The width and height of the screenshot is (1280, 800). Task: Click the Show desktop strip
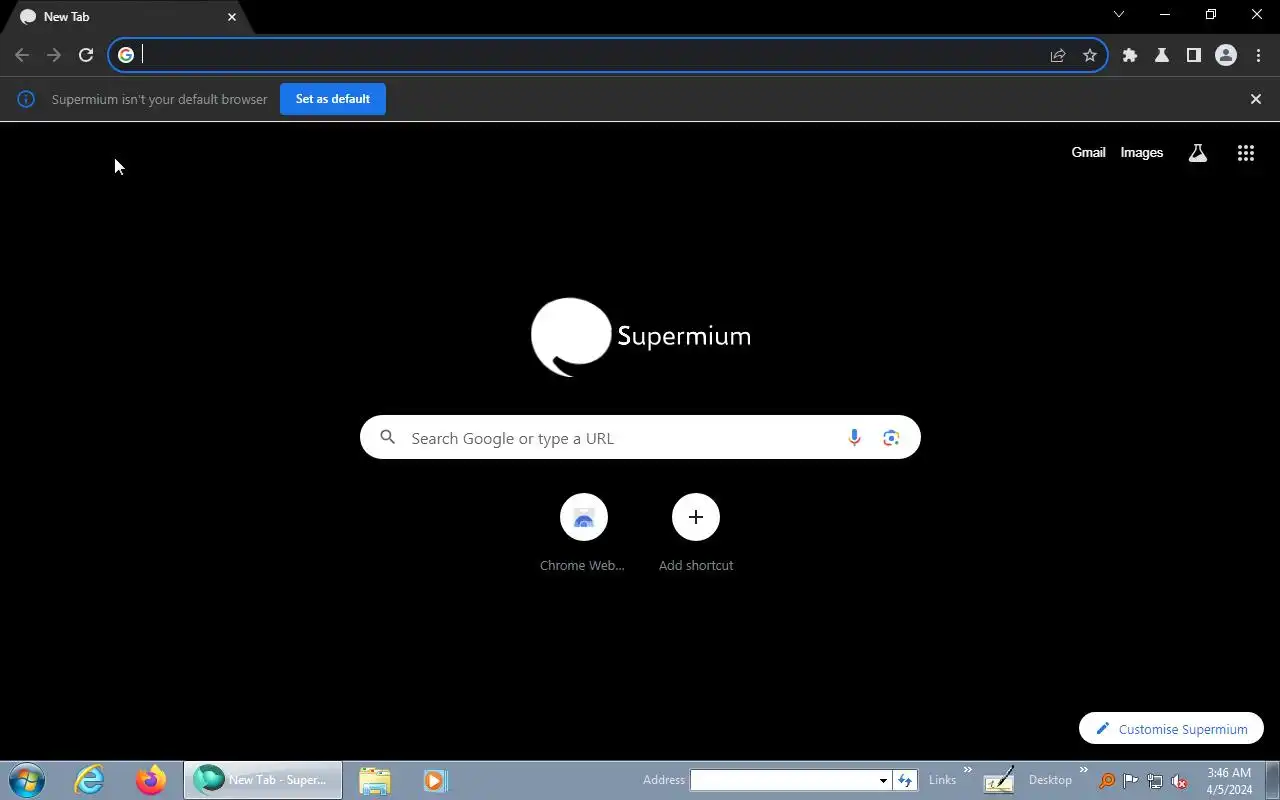(x=1272, y=780)
